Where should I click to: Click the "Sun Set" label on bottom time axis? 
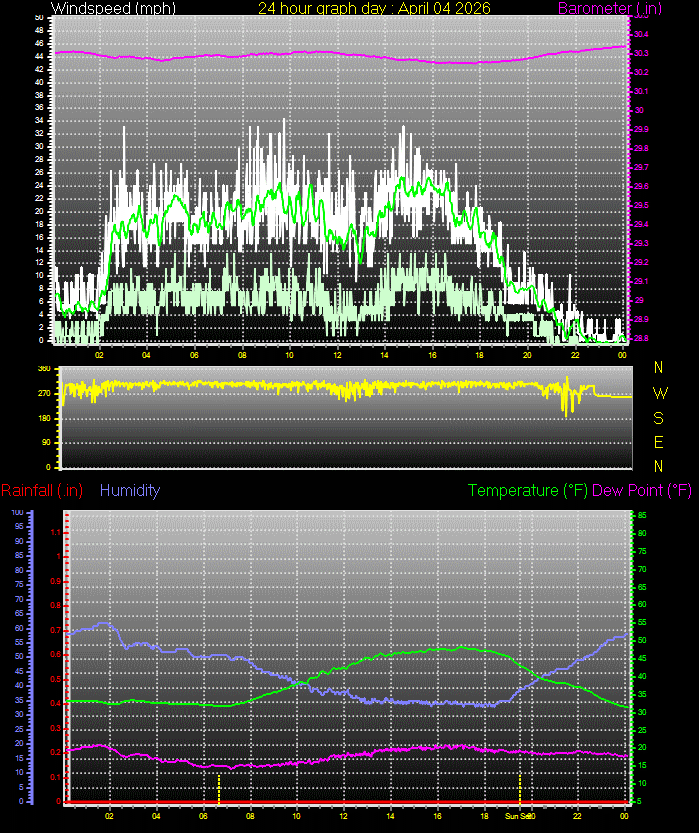click(x=517, y=816)
